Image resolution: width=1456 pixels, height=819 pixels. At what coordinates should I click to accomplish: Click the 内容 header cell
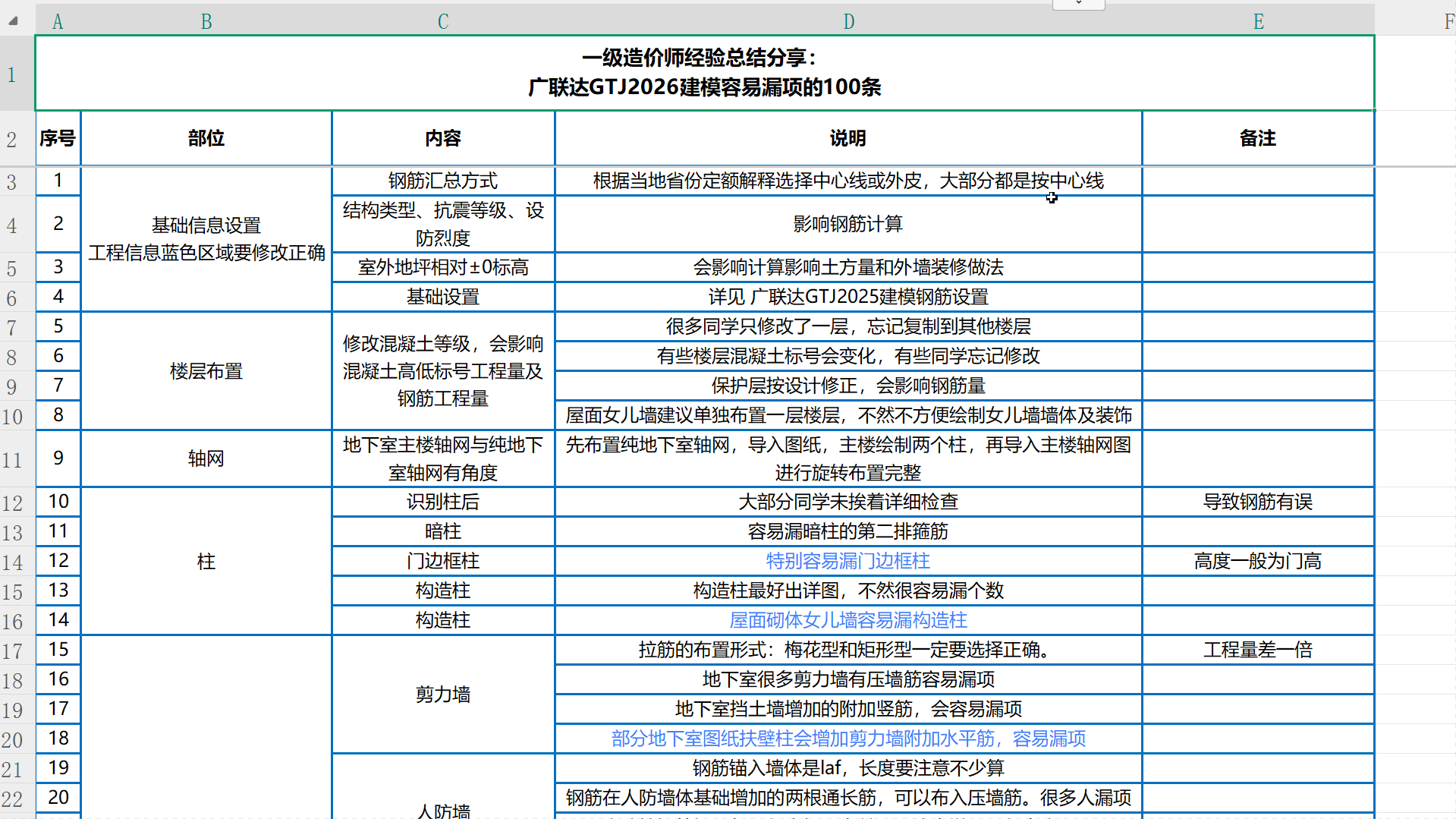coord(443,138)
